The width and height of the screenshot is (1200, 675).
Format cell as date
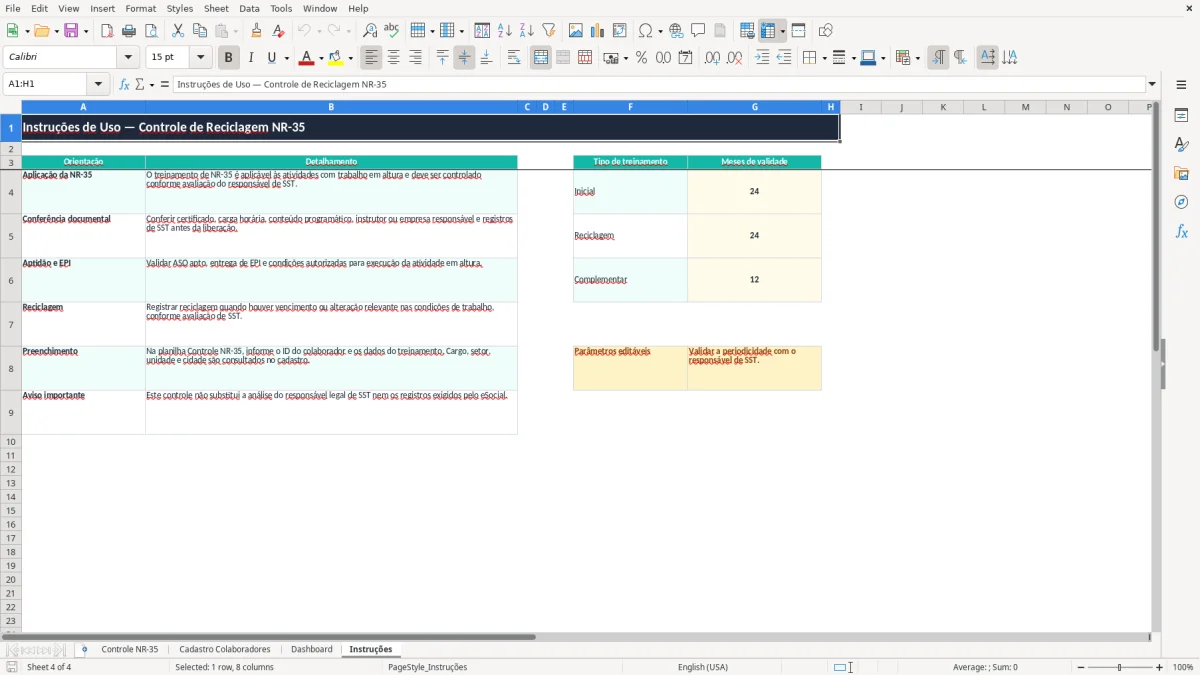click(x=685, y=58)
